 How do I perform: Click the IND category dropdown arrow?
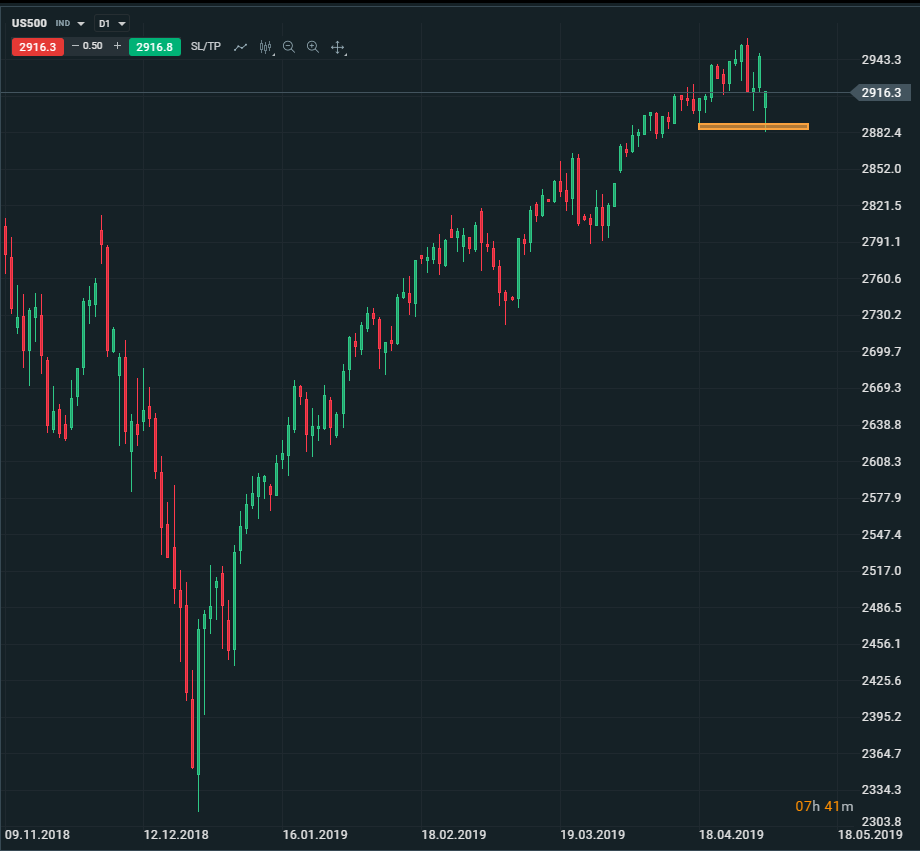point(81,23)
